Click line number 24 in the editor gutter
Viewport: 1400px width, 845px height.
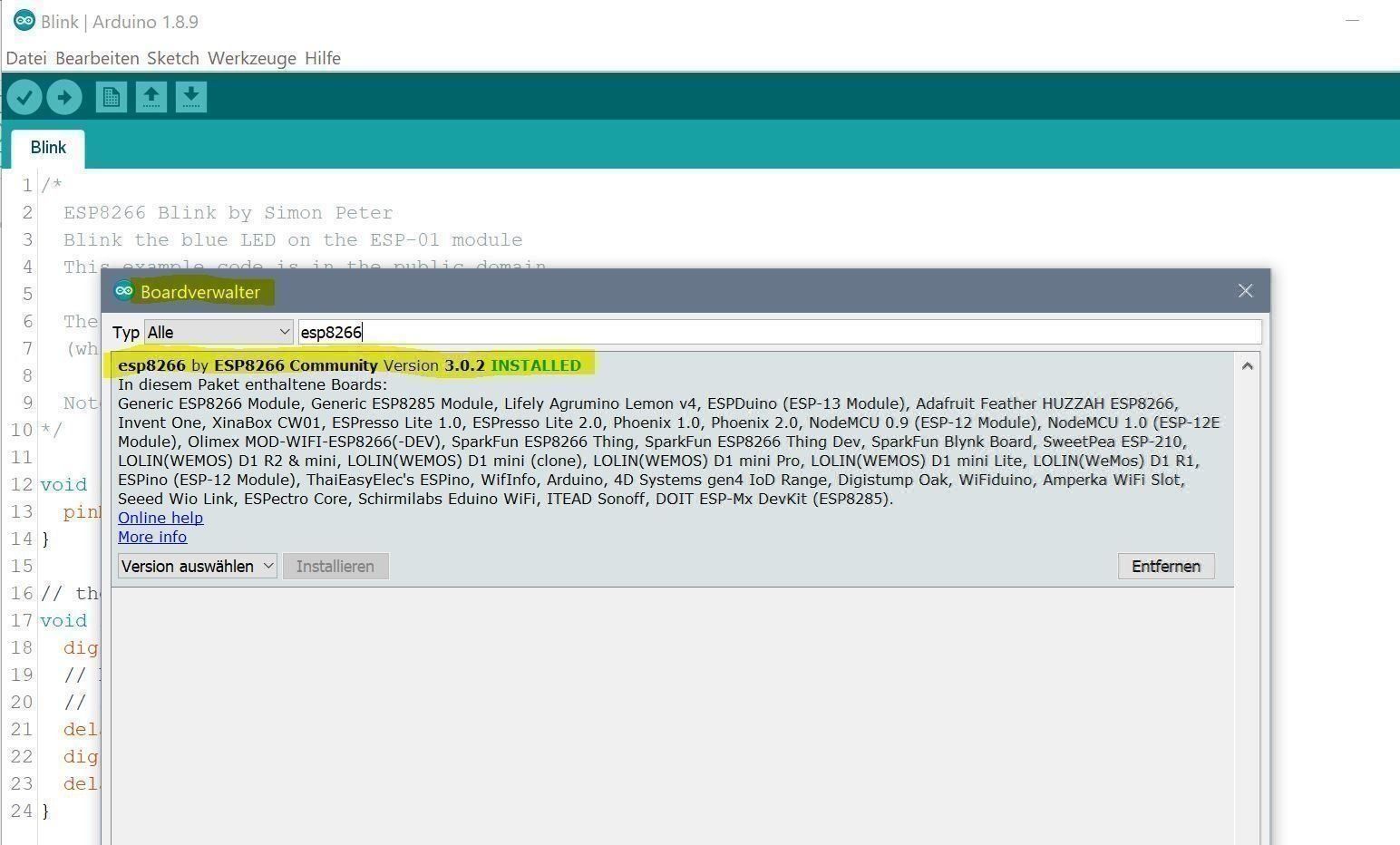pos(22,811)
